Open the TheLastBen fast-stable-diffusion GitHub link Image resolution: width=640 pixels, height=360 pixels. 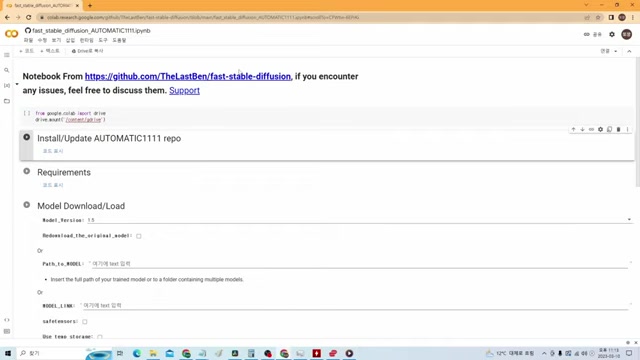click(188, 76)
